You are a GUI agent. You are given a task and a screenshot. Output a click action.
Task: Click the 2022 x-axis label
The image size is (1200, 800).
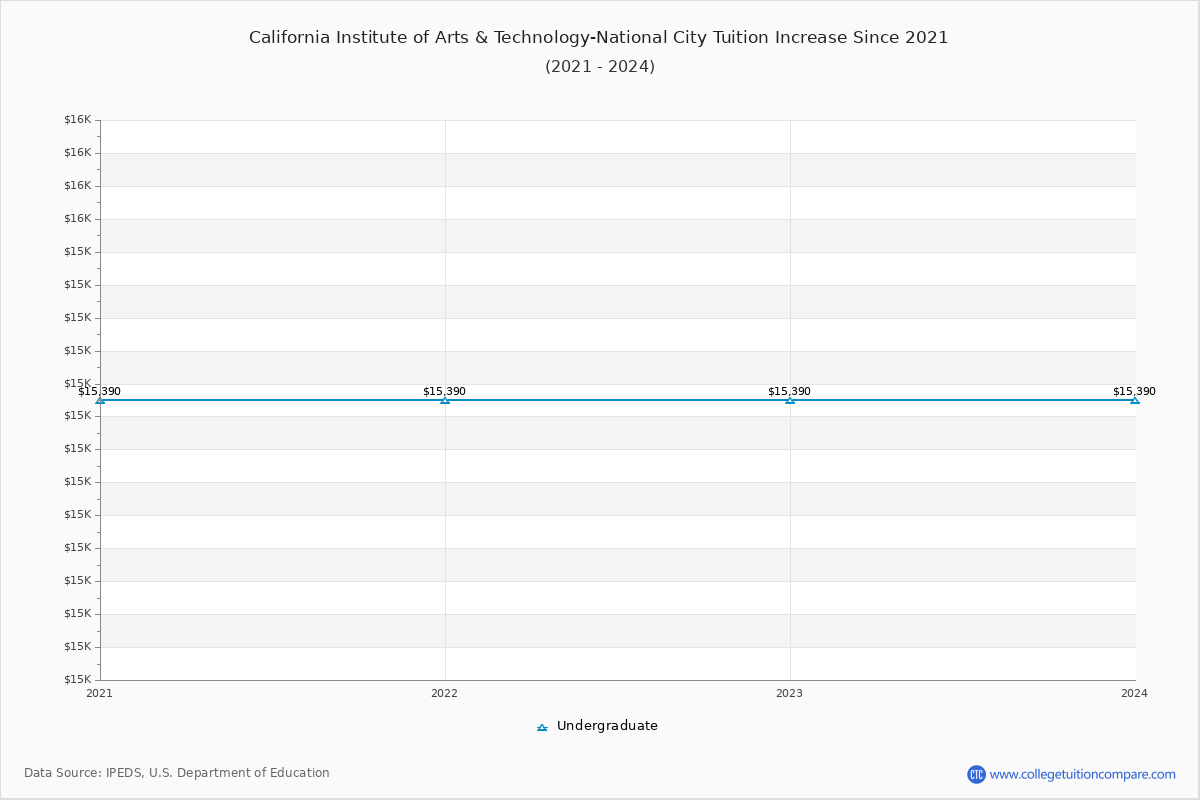[444, 693]
